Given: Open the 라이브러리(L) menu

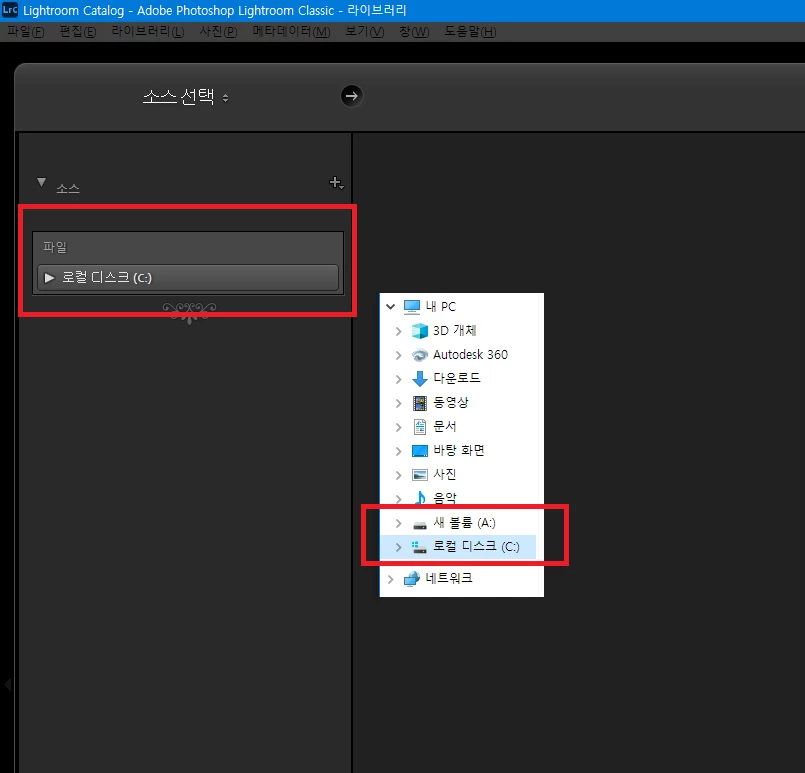Looking at the screenshot, I should [147, 32].
